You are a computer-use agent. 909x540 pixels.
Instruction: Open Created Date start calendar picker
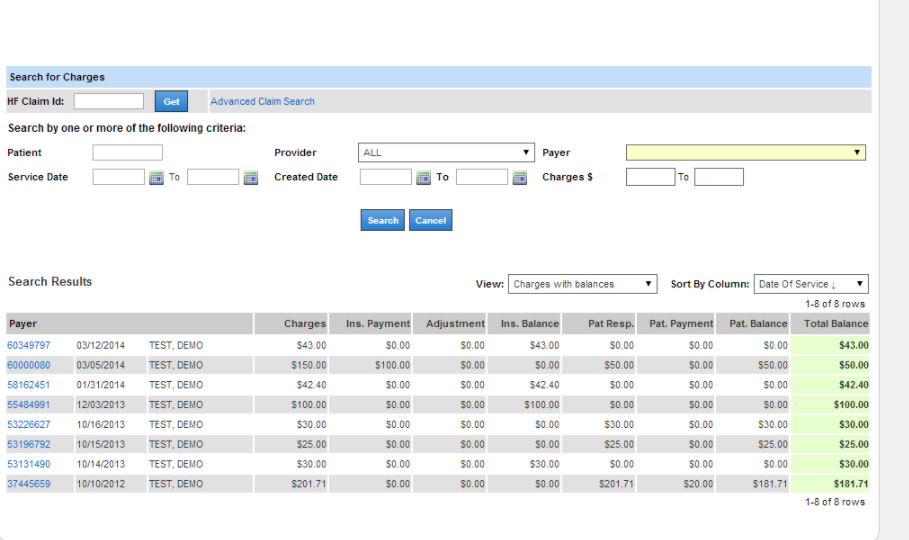click(x=424, y=177)
